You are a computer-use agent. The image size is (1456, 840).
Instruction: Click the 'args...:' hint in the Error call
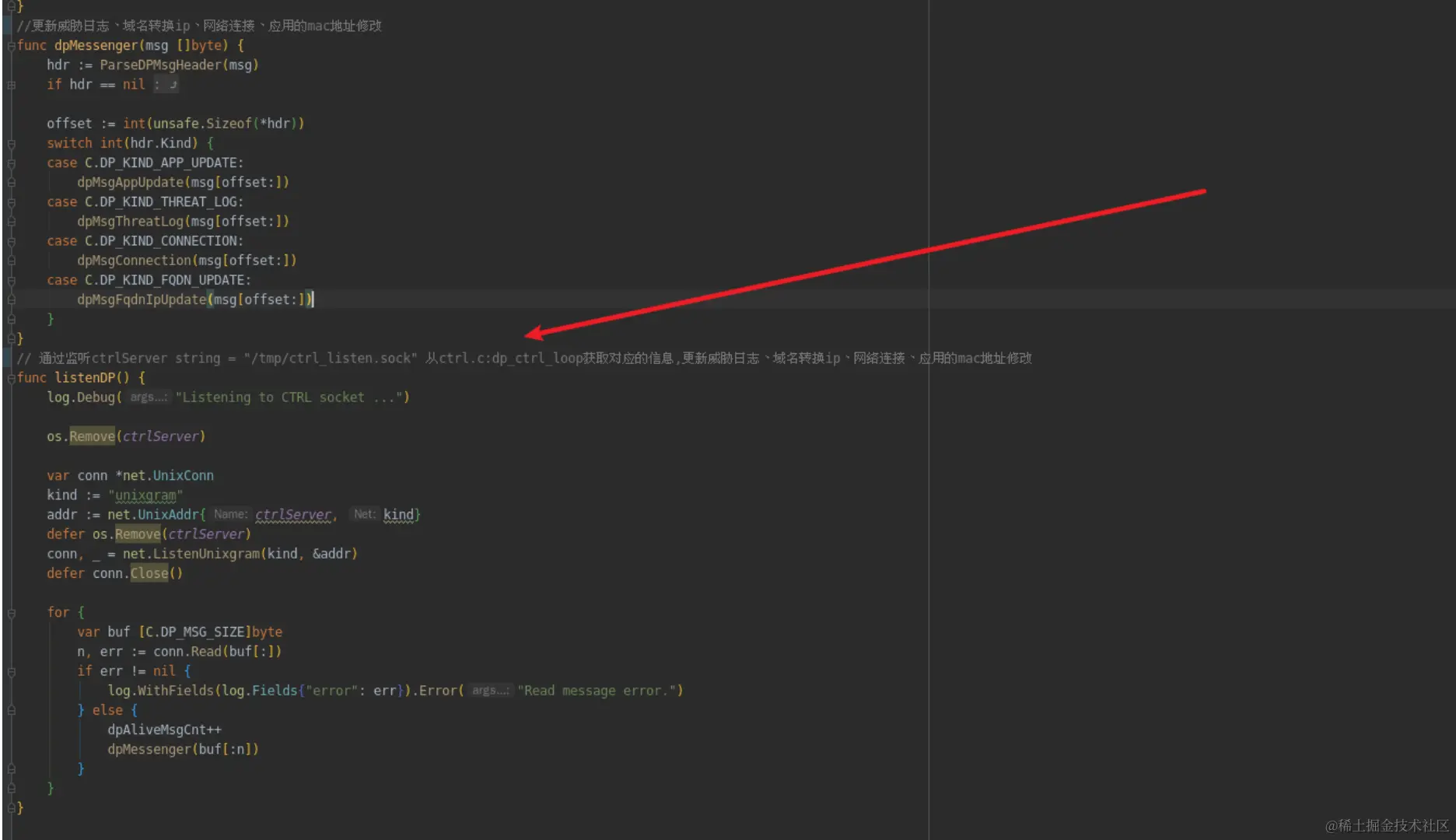[490, 691]
